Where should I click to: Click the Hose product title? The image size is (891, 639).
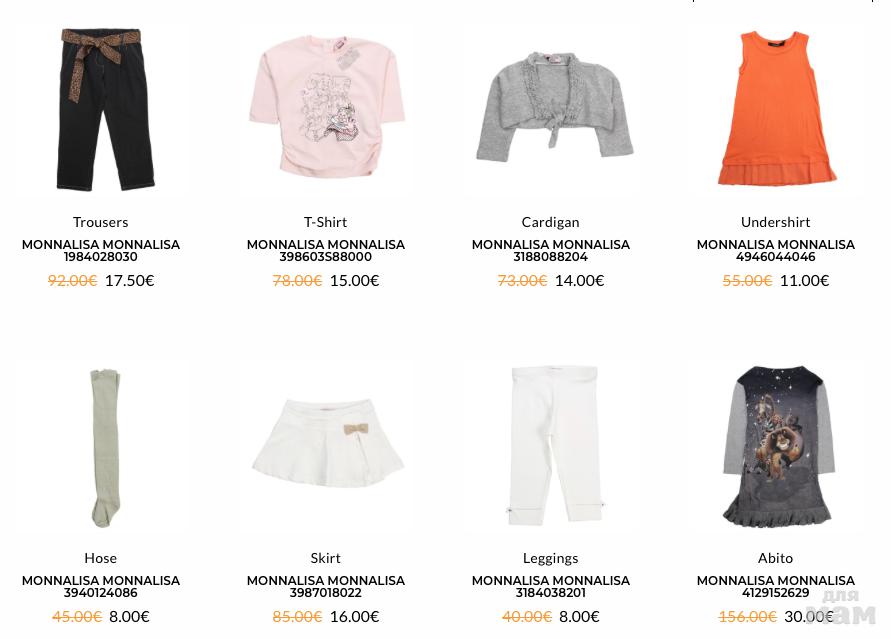(101, 558)
